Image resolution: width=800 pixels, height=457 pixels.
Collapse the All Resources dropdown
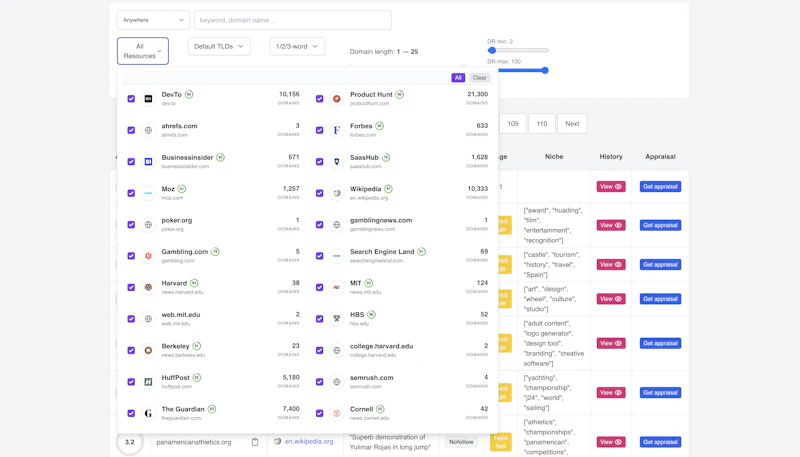click(x=143, y=51)
